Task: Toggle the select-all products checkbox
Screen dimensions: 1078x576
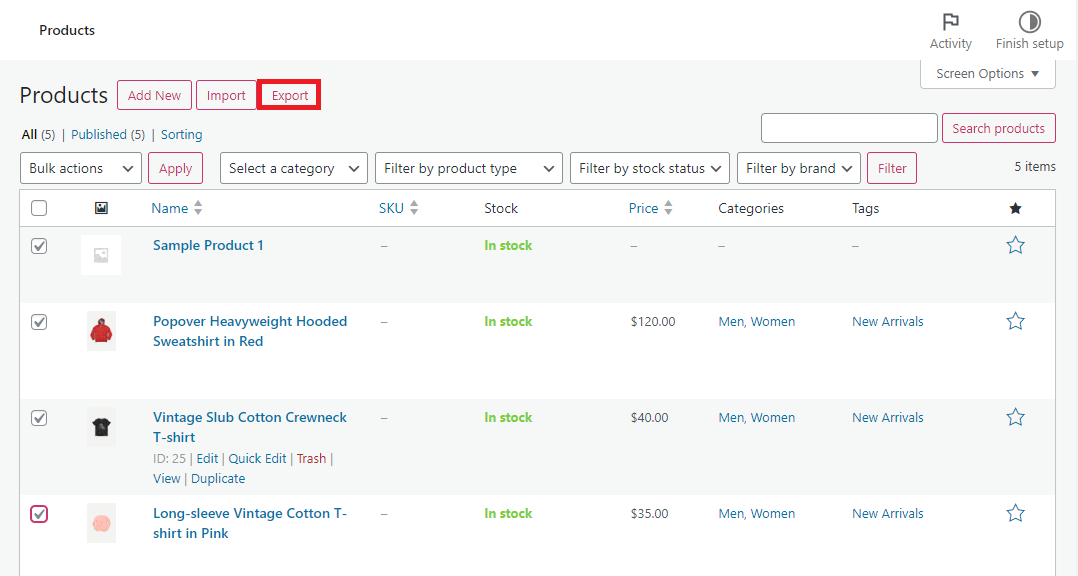Action: coord(39,208)
